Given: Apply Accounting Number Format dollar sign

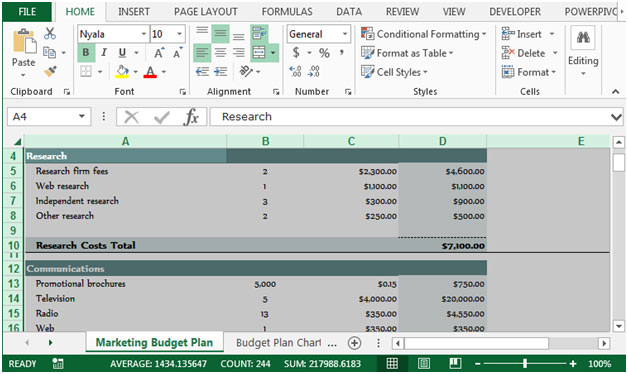Looking at the screenshot, I should pos(296,53).
